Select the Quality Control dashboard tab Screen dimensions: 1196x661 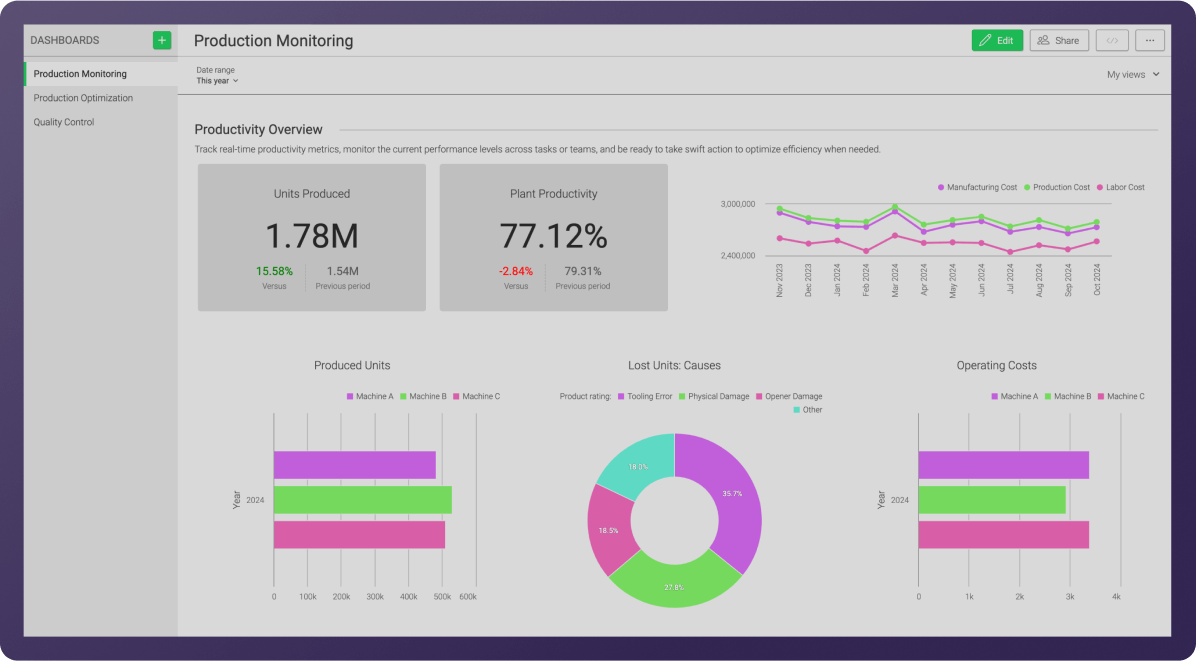[62, 121]
